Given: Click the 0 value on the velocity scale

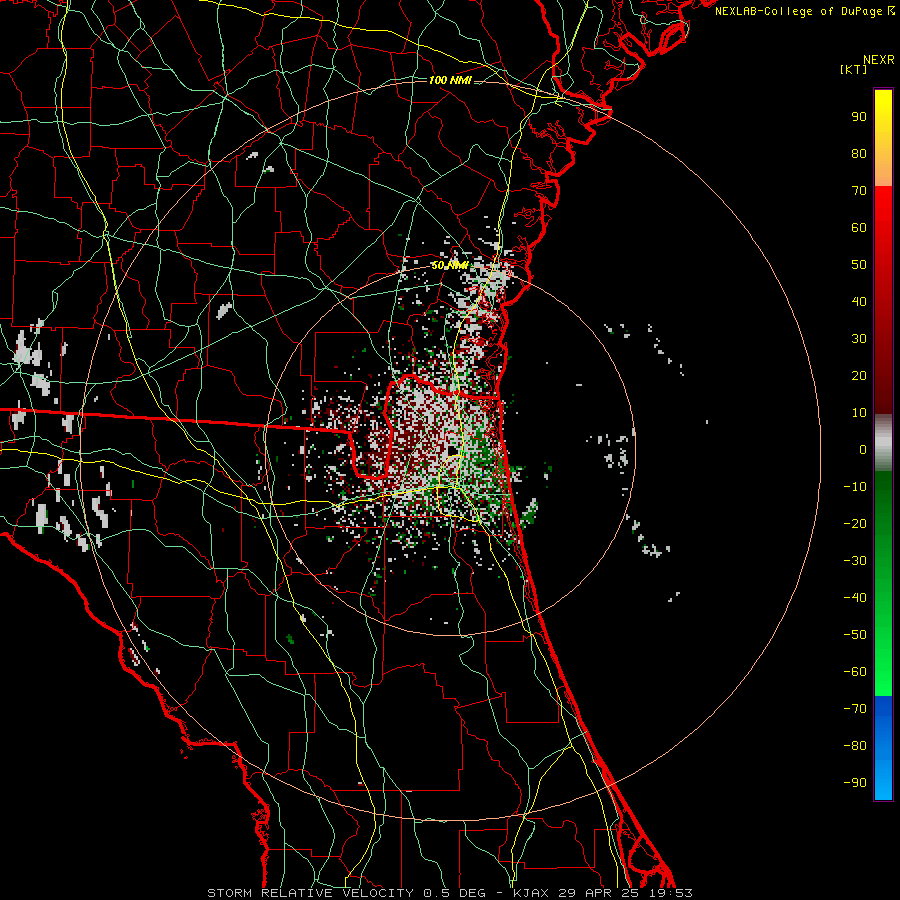Looking at the screenshot, I should pos(863,449).
